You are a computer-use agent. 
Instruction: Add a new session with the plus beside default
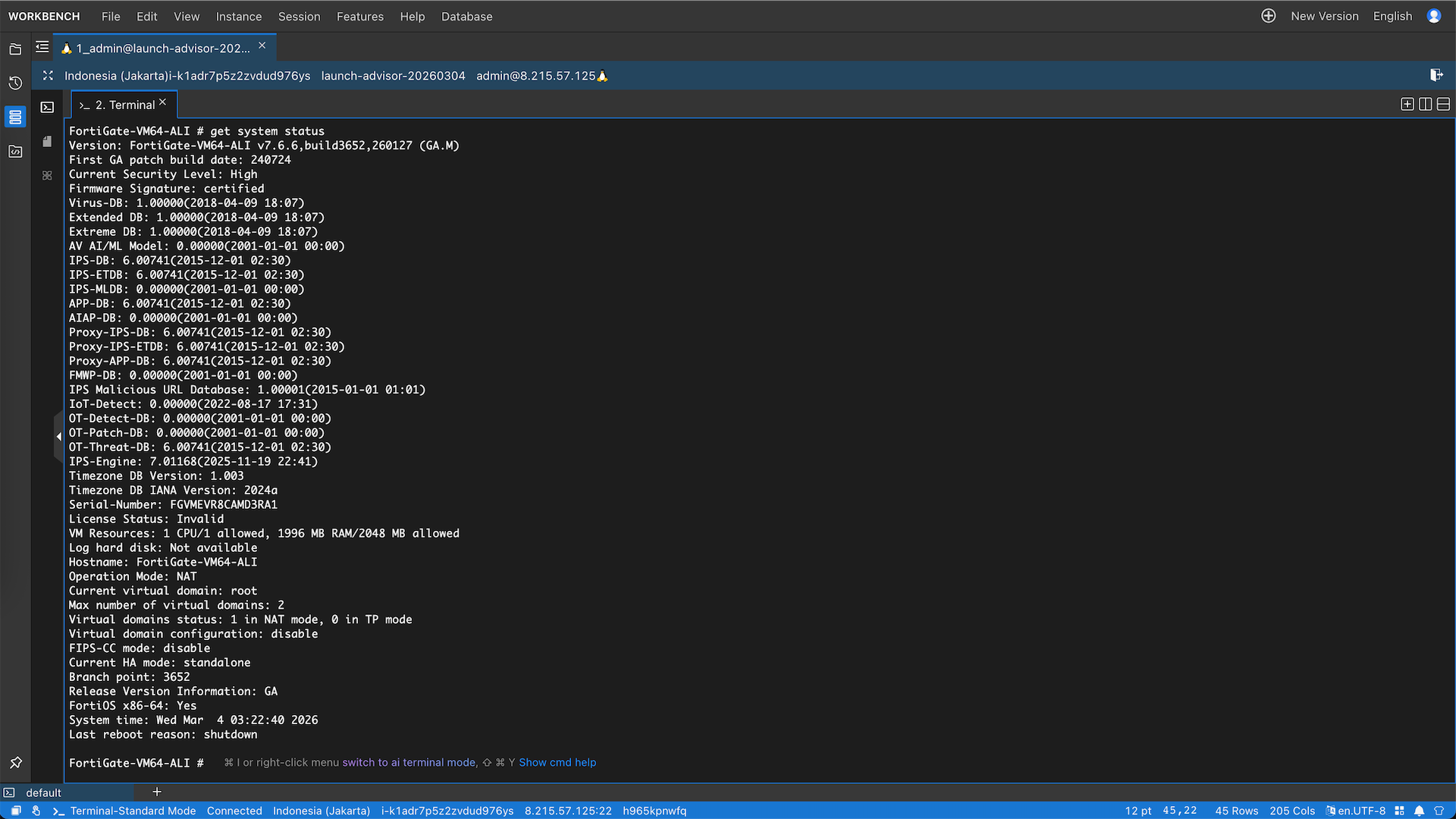(x=157, y=792)
